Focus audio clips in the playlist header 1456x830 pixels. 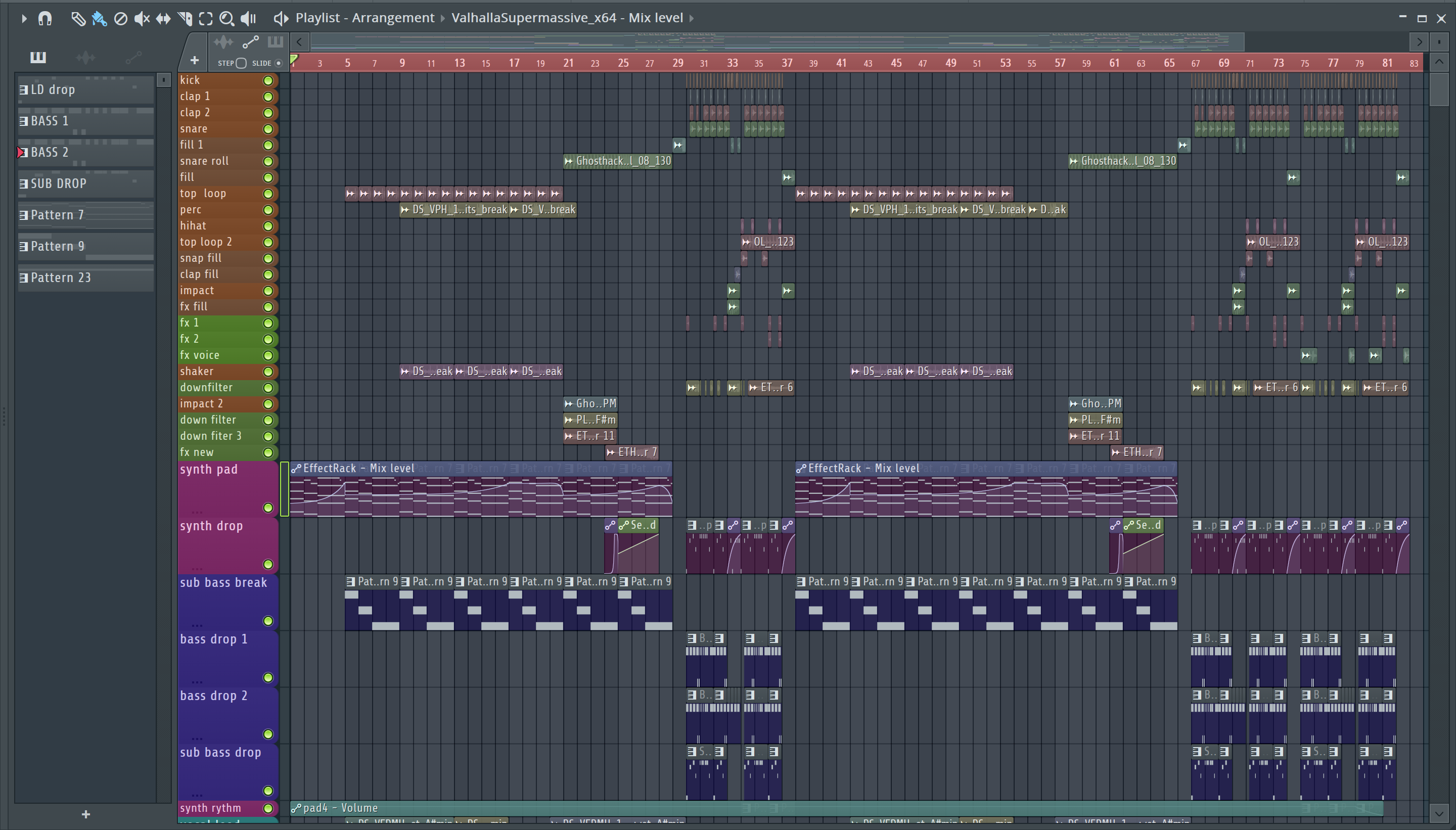point(223,41)
